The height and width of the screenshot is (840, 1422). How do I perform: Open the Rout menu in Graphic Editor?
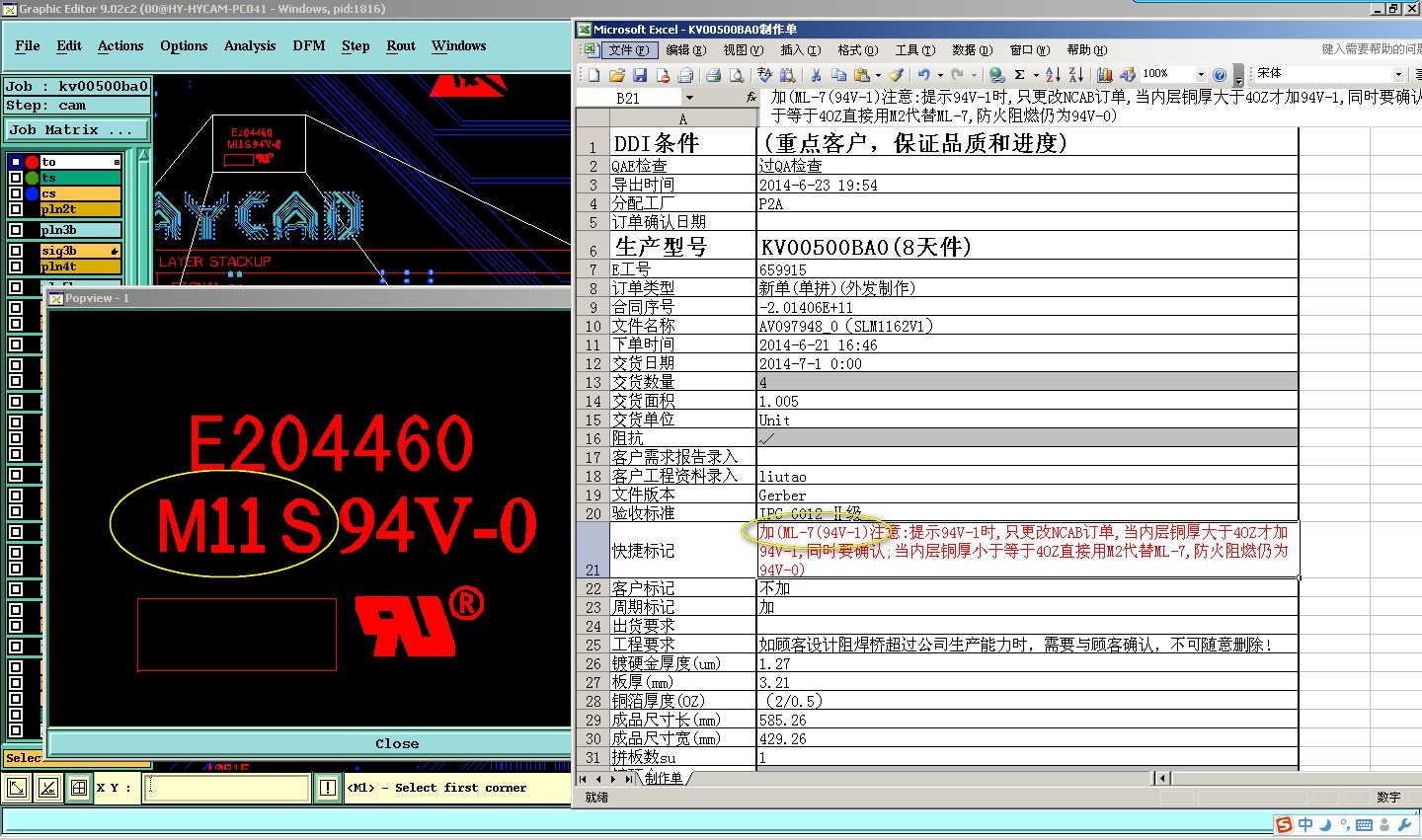401,45
